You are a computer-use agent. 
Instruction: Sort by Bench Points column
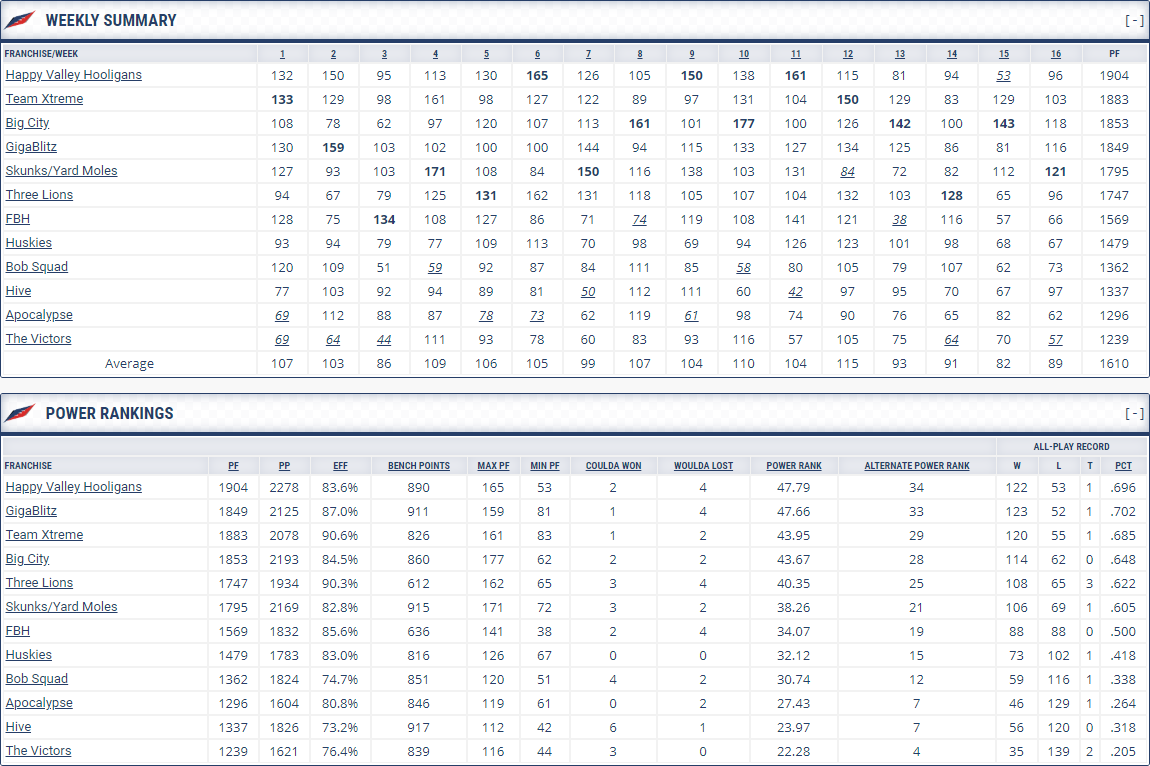point(419,466)
